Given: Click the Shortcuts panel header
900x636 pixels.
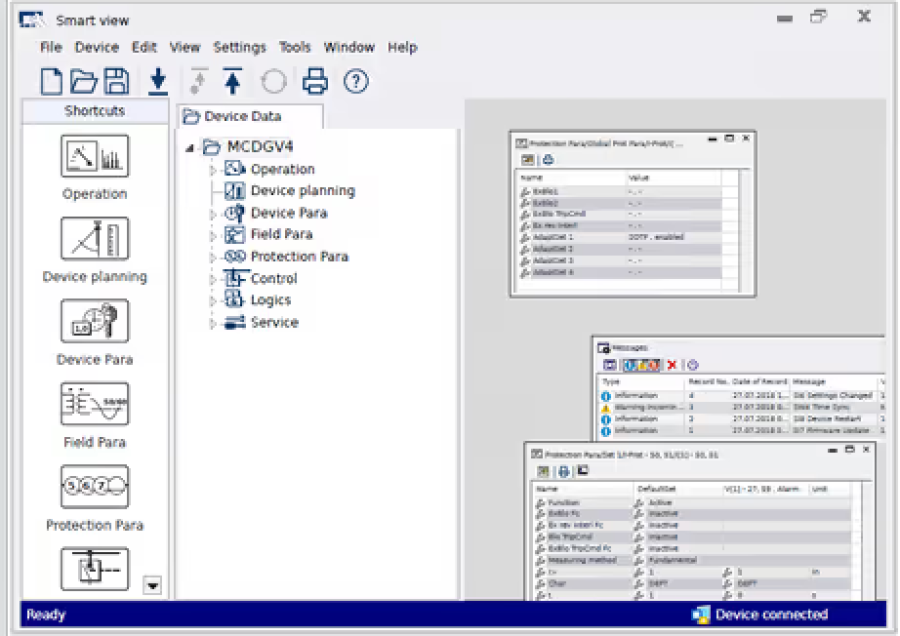Looking at the screenshot, I should pyautogui.click(x=95, y=111).
